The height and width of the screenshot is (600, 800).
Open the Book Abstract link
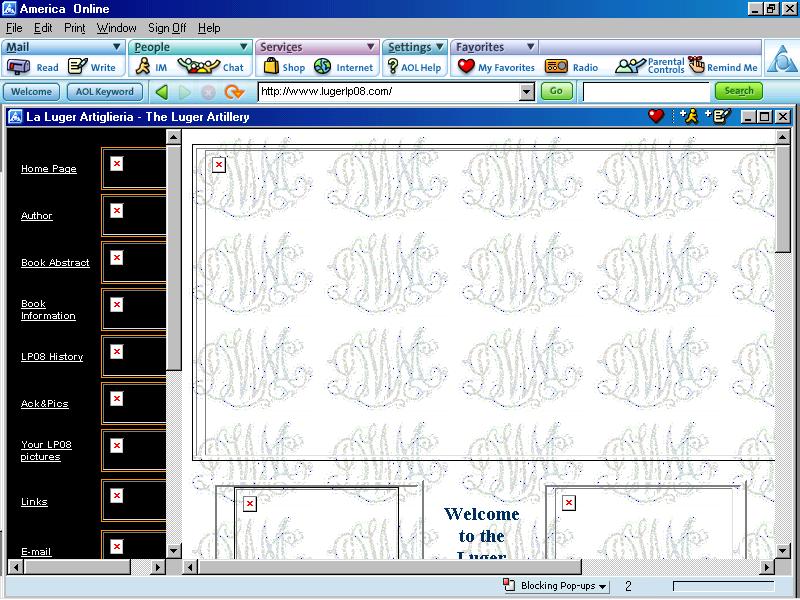[x=55, y=263]
